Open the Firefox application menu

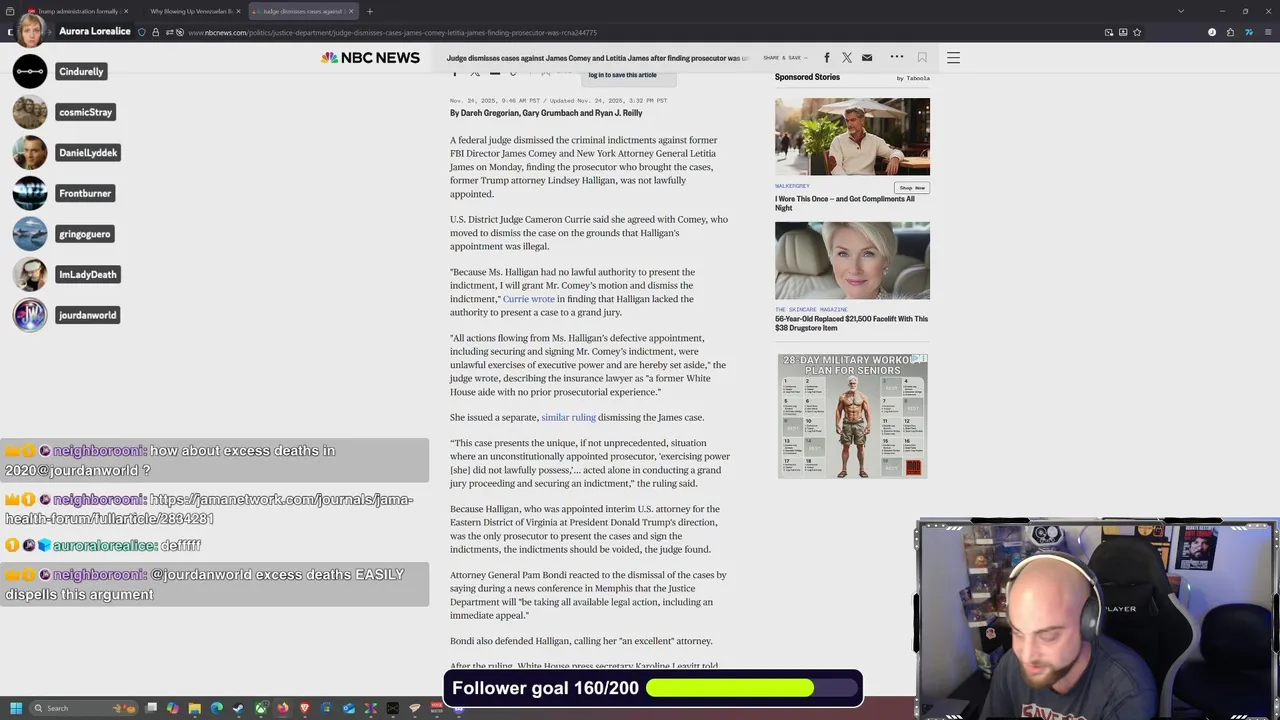(x=1268, y=32)
